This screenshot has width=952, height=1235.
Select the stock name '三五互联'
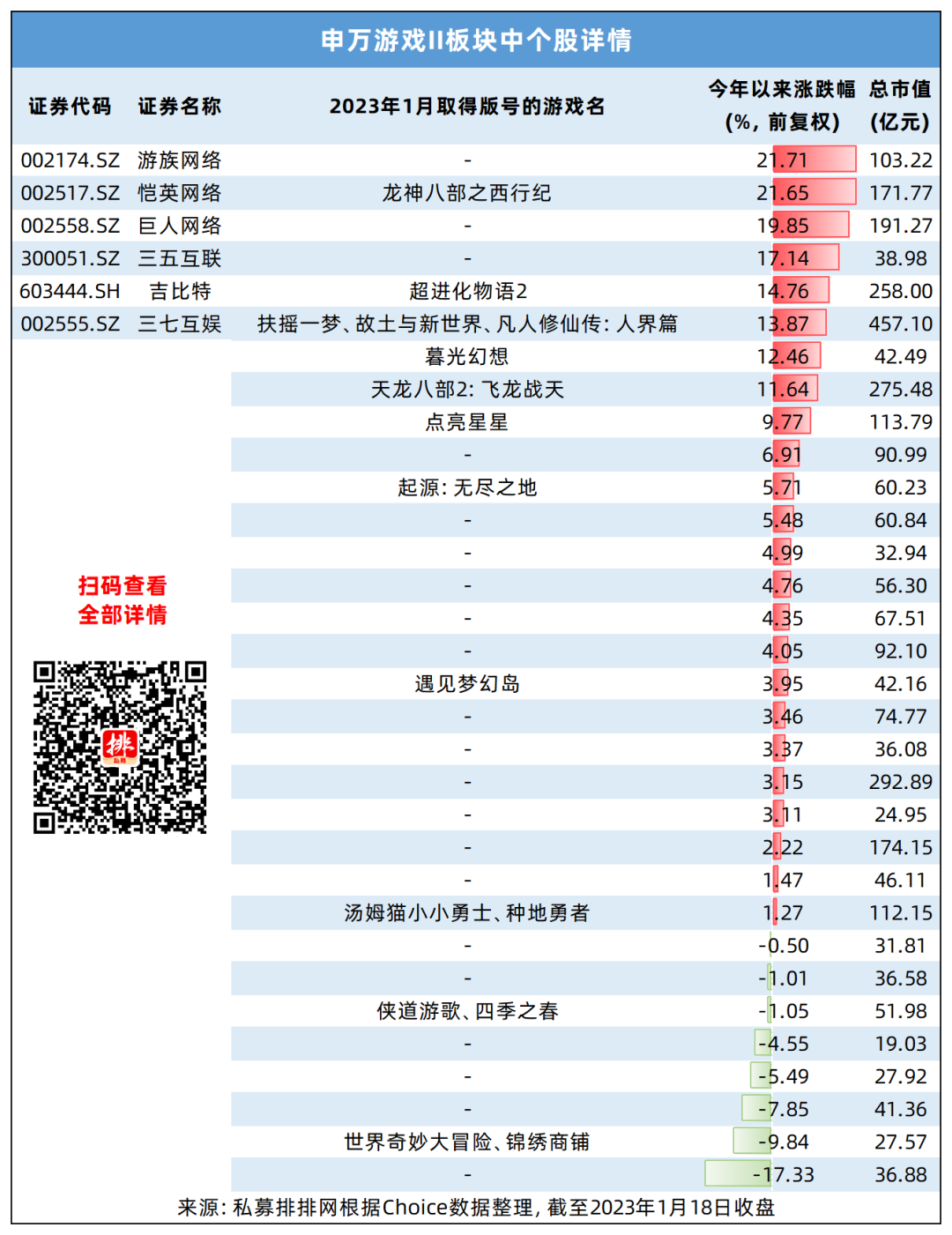point(180,258)
